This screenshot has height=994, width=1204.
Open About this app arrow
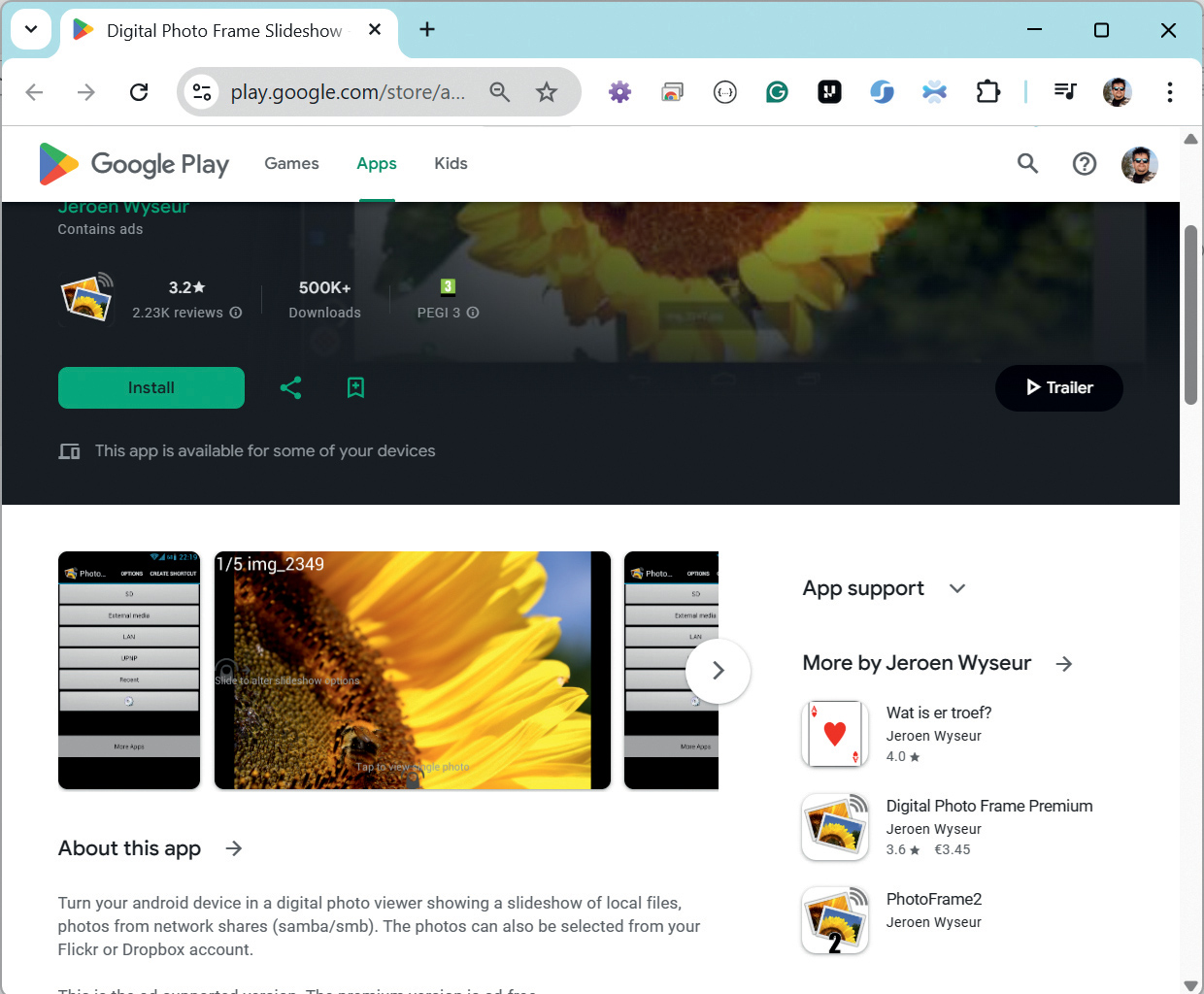pos(234,848)
